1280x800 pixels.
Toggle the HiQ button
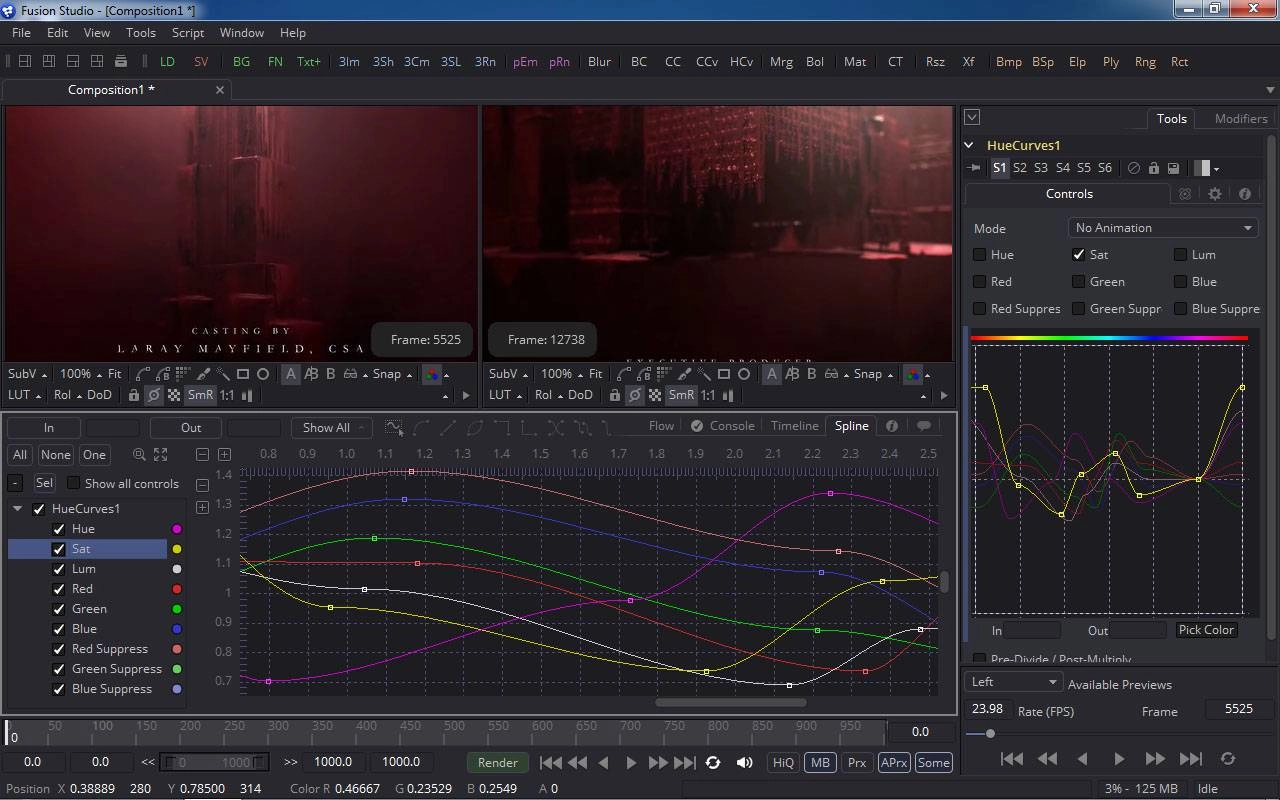pos(783,762)
